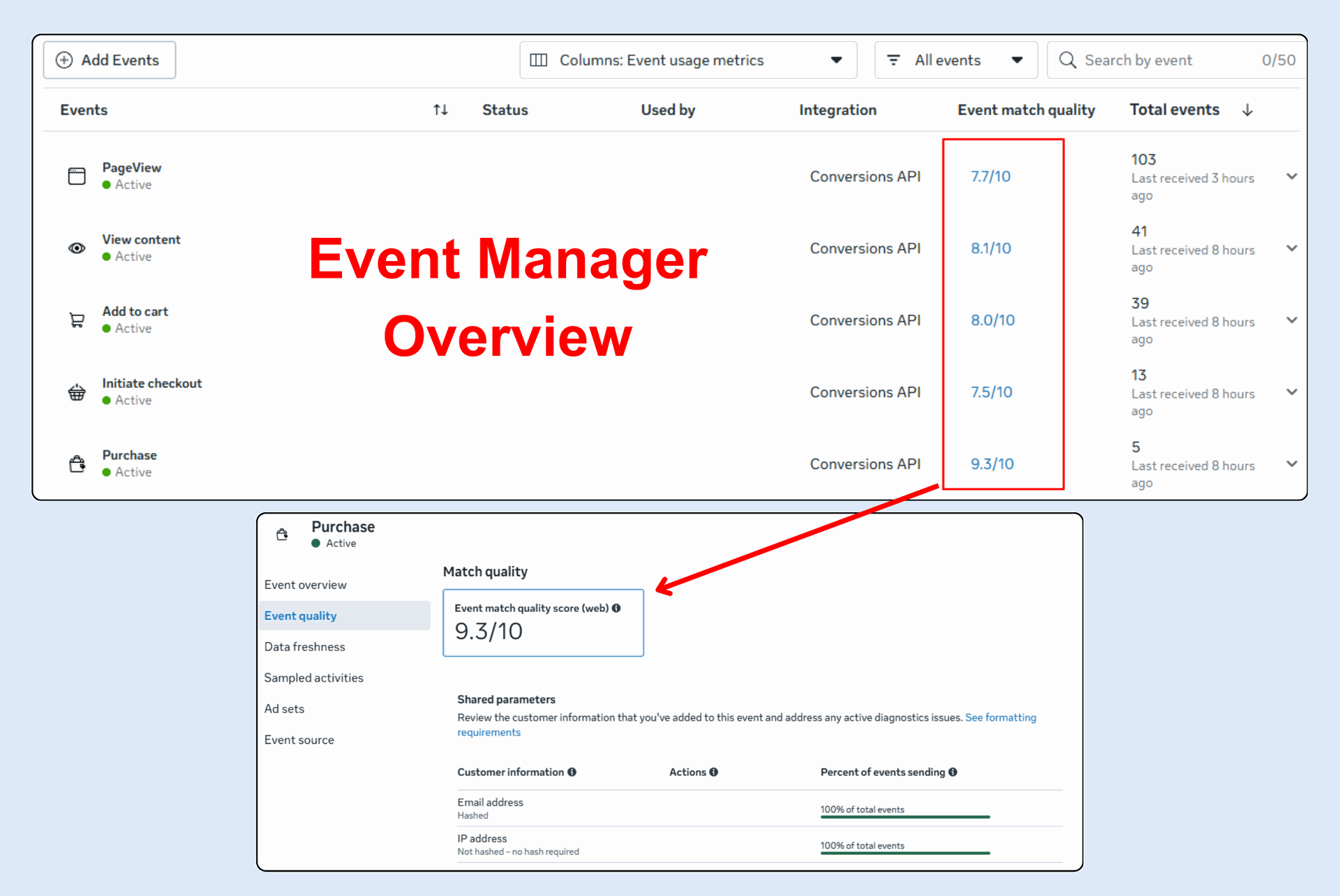Click info icon next to Customer information

(x=572, y=772)
